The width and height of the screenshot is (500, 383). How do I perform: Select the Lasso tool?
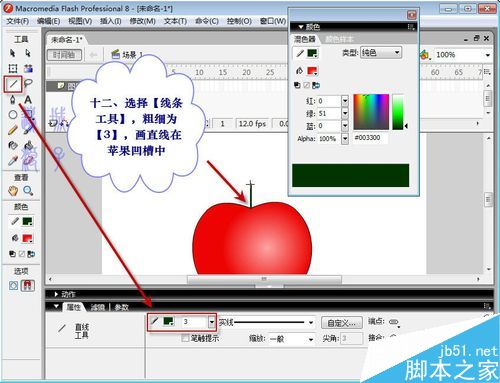click(28, 83)
